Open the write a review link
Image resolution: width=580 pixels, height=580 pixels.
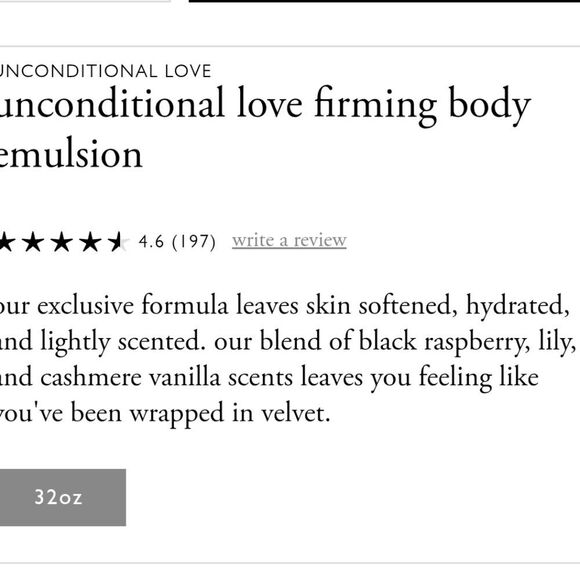[x=289, y=241]
